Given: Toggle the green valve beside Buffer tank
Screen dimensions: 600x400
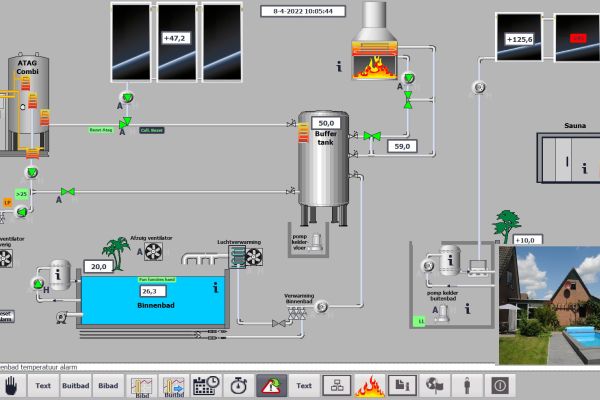Looking at the screenshot, I should point(370,135).
